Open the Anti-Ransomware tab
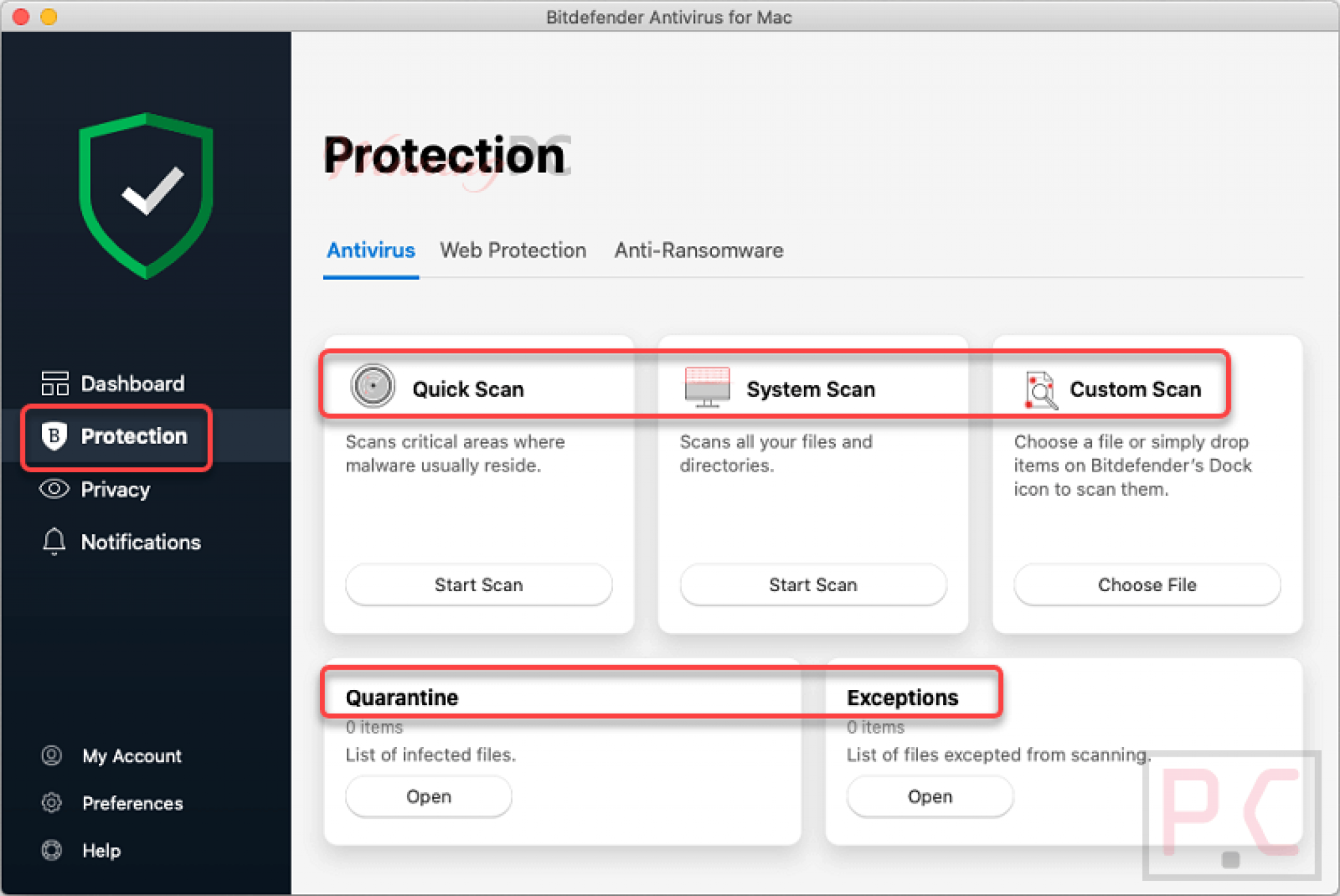This screenshot has width=1340, height=896. point(699,250)
